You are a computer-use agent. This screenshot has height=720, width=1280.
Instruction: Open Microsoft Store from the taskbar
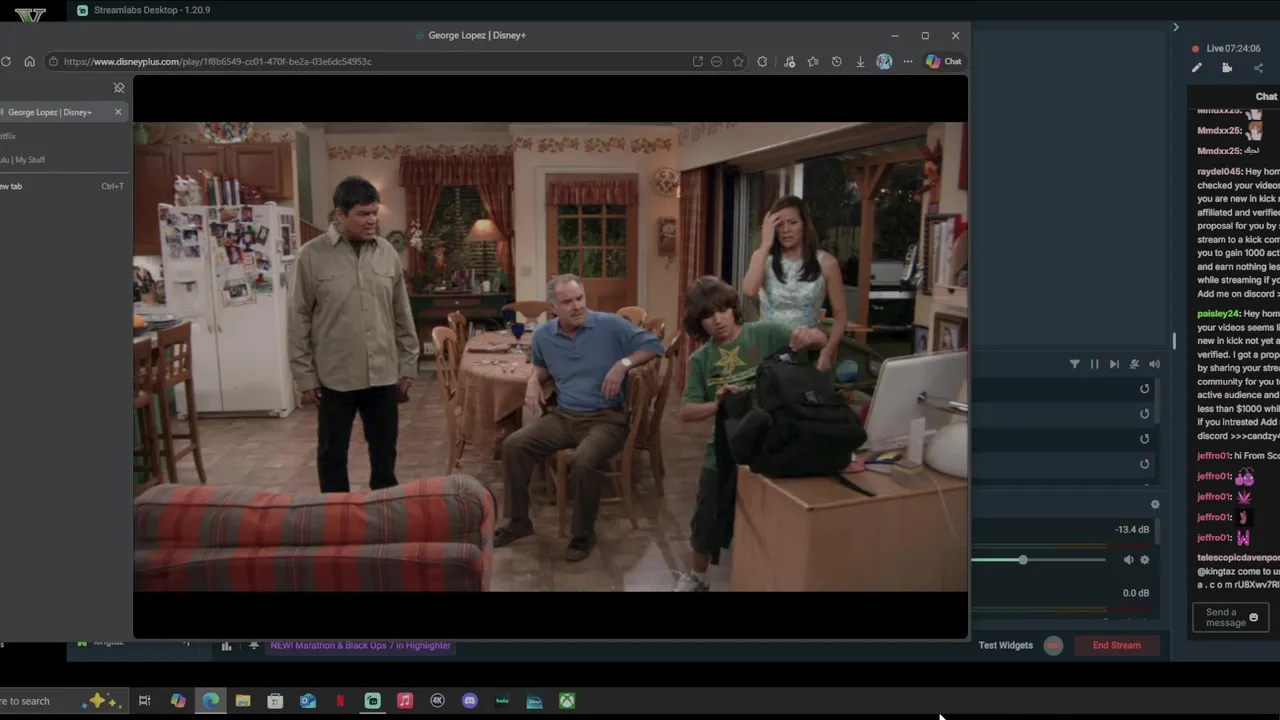[275, 701]
